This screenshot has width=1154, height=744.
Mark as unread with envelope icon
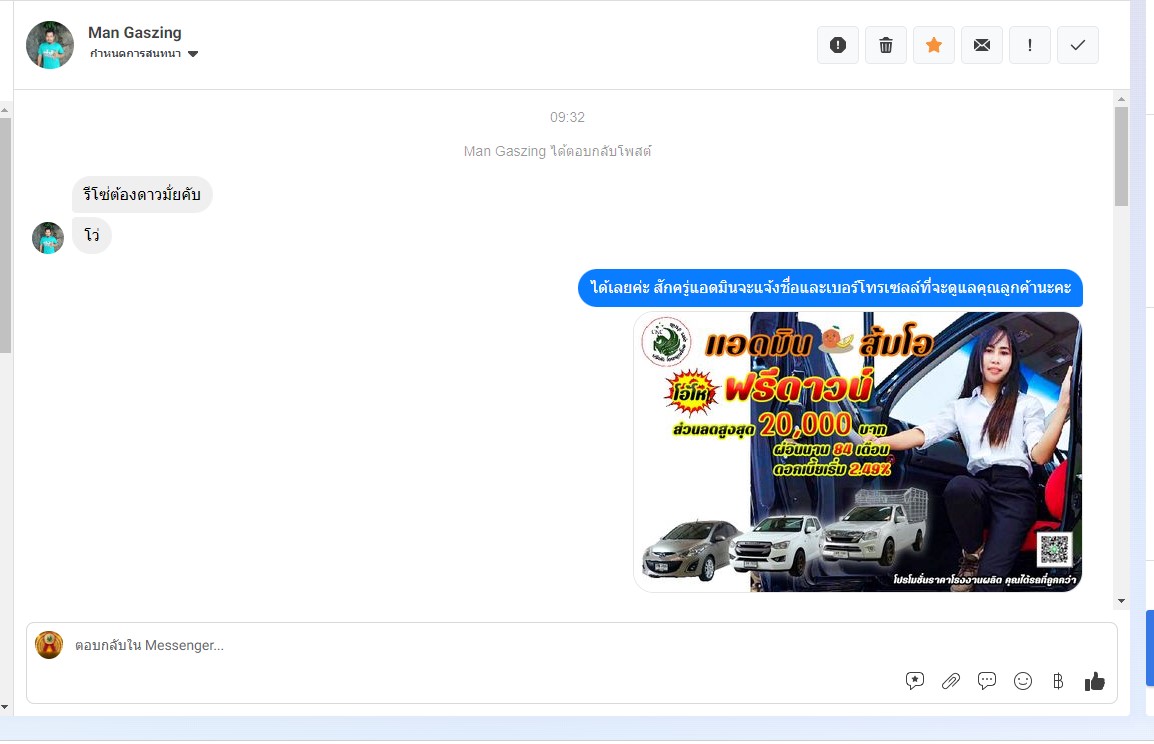coord(982,45)
